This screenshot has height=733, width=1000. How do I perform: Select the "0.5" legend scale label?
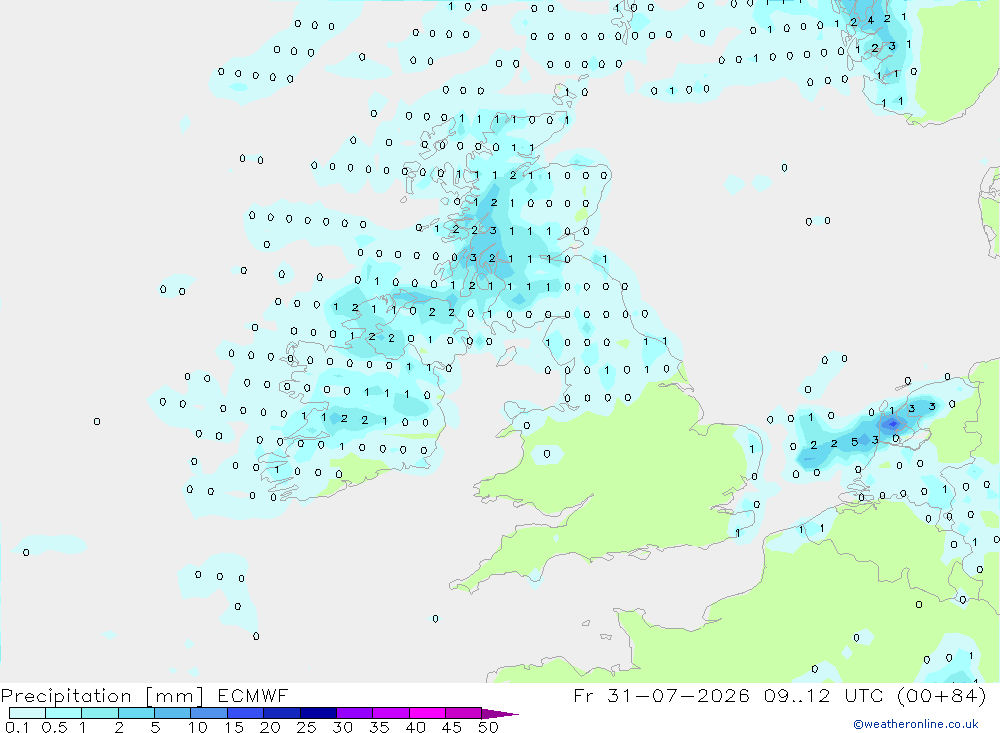pos(54,727)
